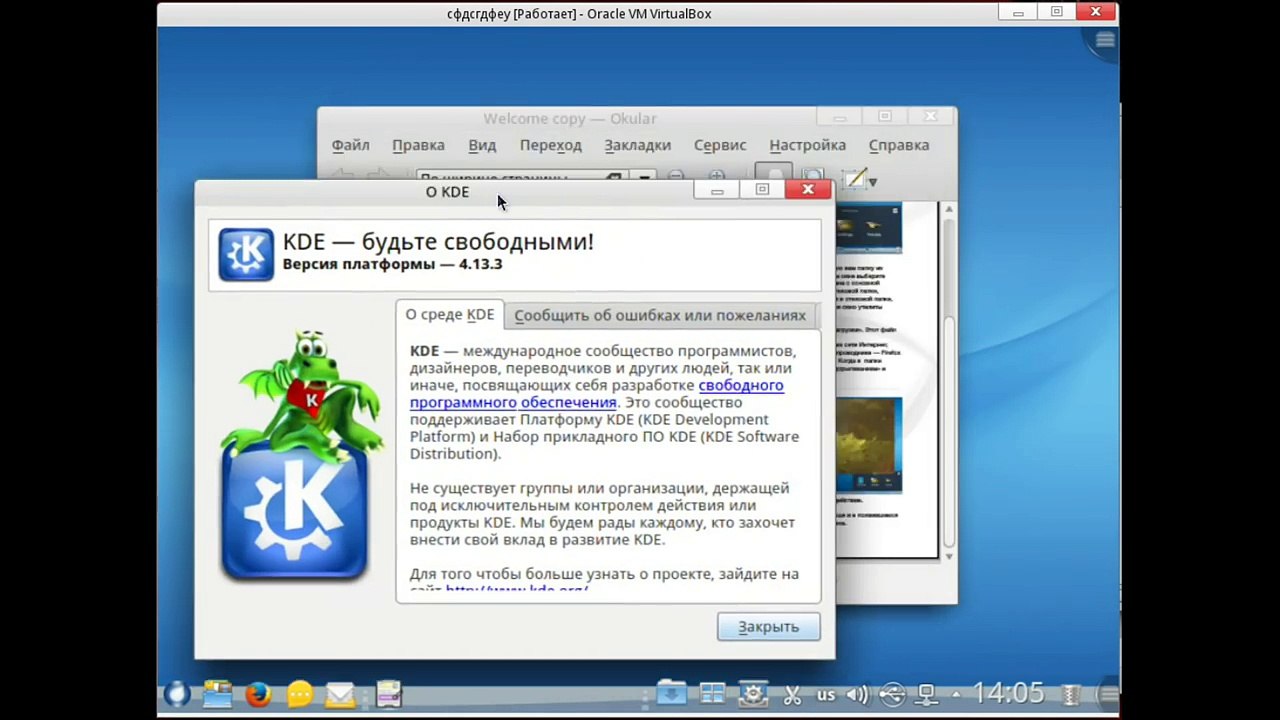1280x720 pixels.
Task: Open the clipboard scissors tray icon
Action: coord(792,694)
